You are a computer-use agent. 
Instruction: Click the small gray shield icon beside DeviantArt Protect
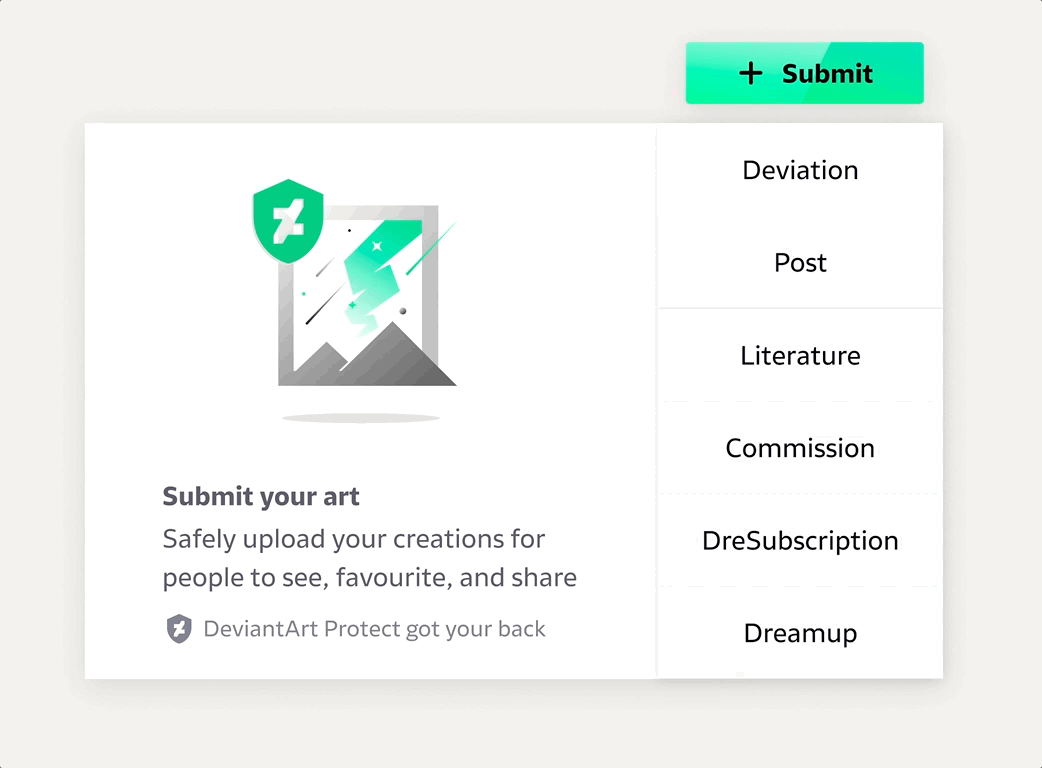coord(178,629)
